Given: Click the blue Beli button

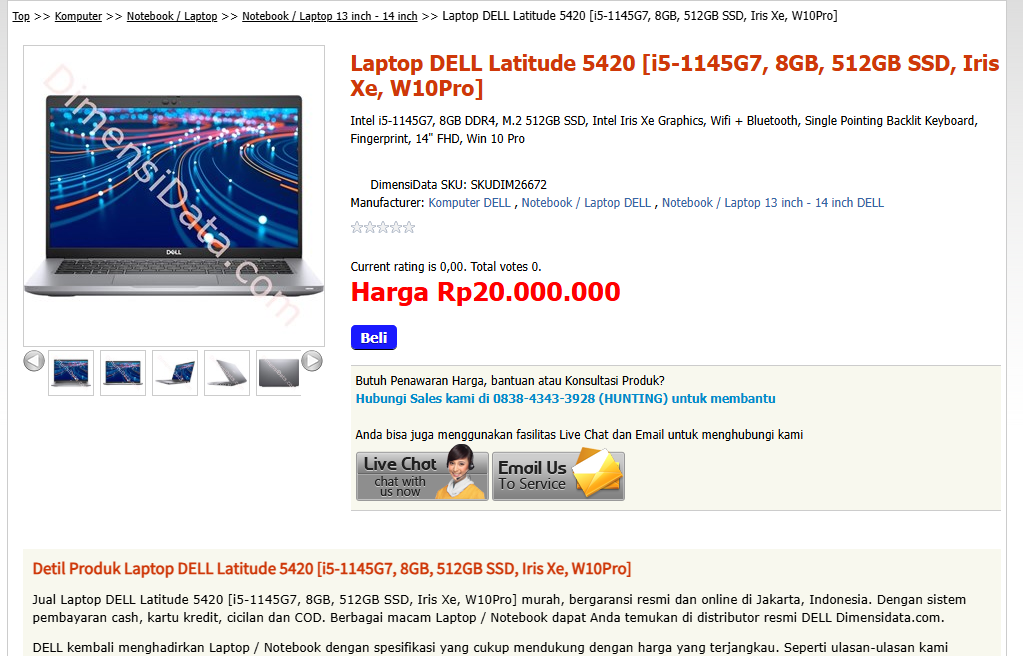Looking at the screenshot, I should click(374, 337).
